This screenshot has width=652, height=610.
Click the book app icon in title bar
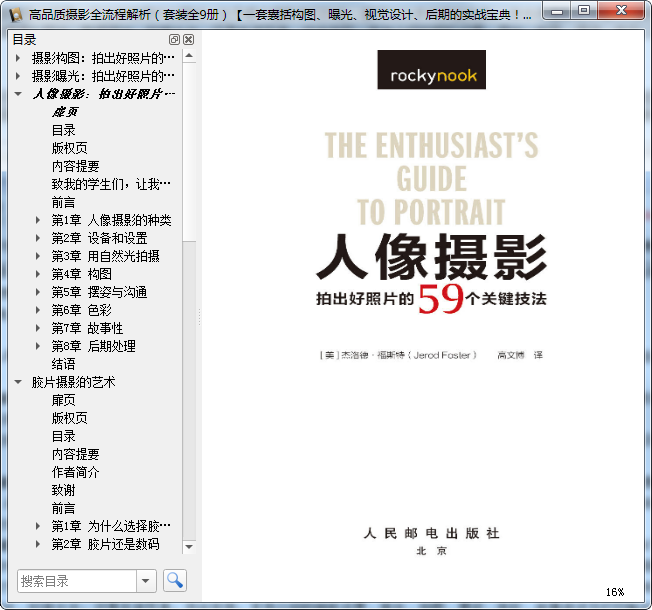coord(16,14)
